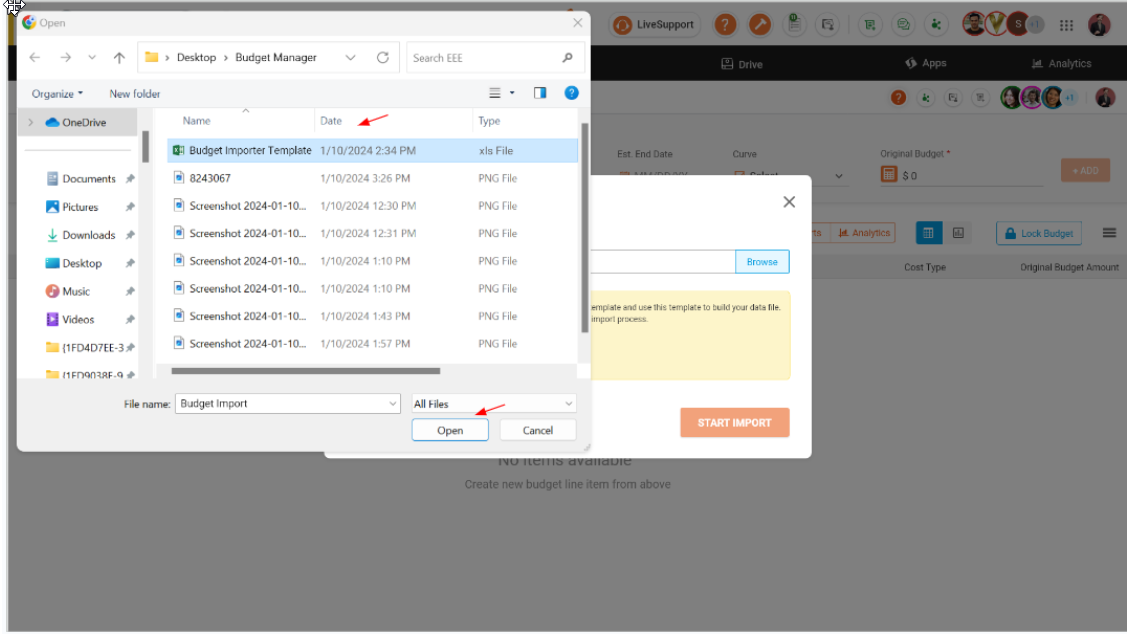Open view options dropdown arrow
The image size is (1128, 634).
(512, 93)
